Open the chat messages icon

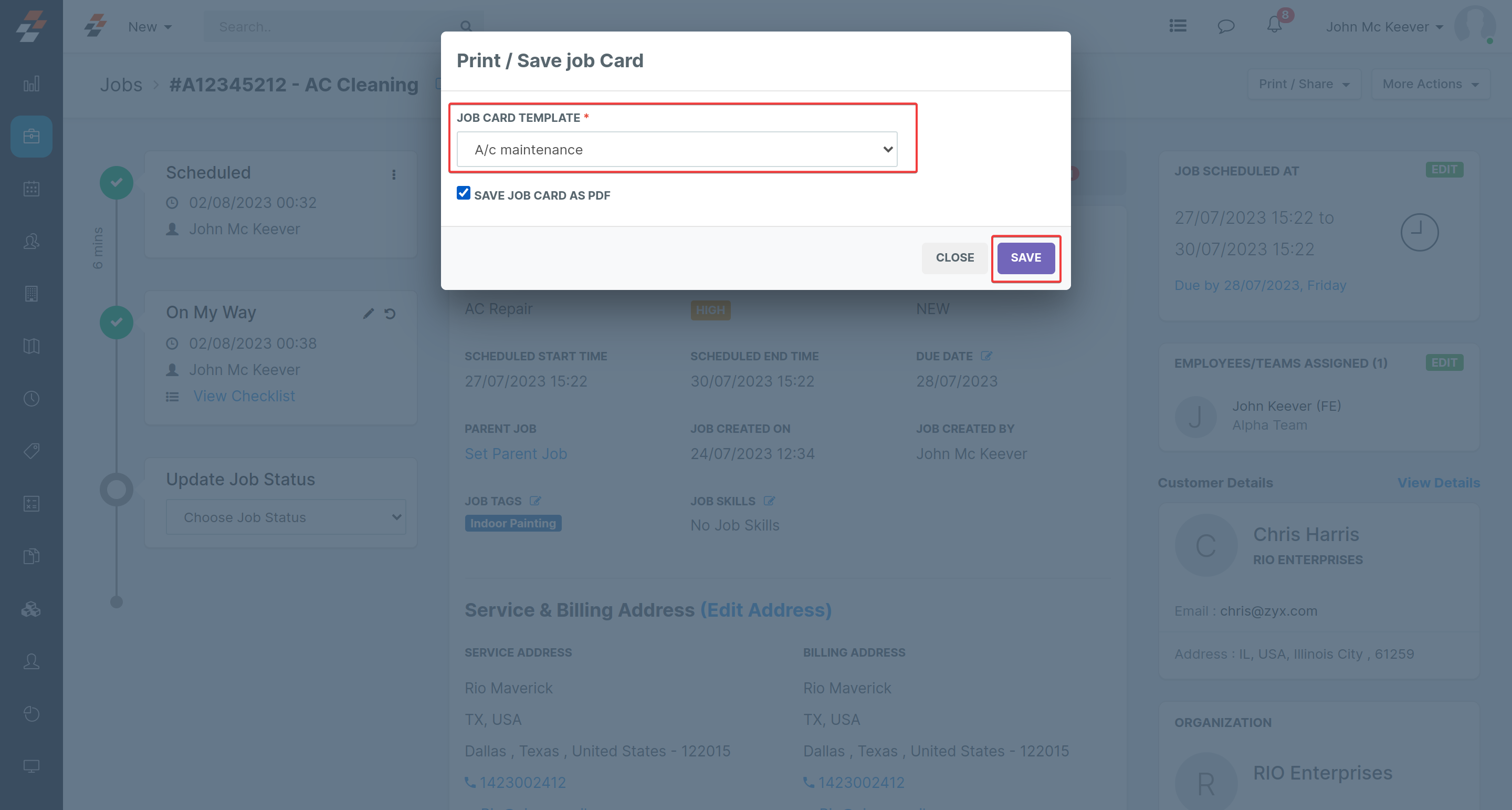(x=1225, y=26)
